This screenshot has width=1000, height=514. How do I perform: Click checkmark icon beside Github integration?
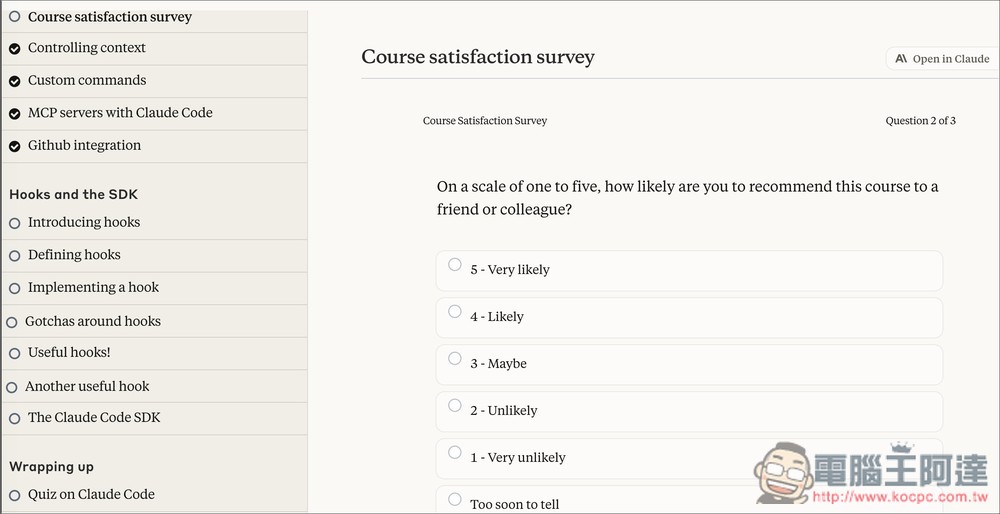tap(14, 146)
